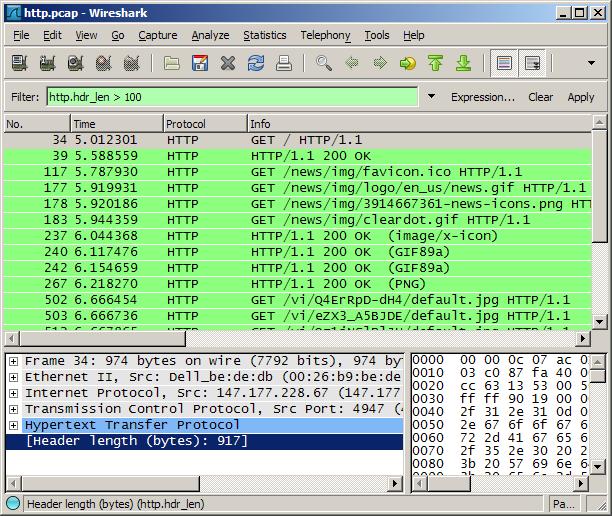This screenshot has width=612, height=516.
Task: Restart the running capture icon
Action: pos(132,63)
